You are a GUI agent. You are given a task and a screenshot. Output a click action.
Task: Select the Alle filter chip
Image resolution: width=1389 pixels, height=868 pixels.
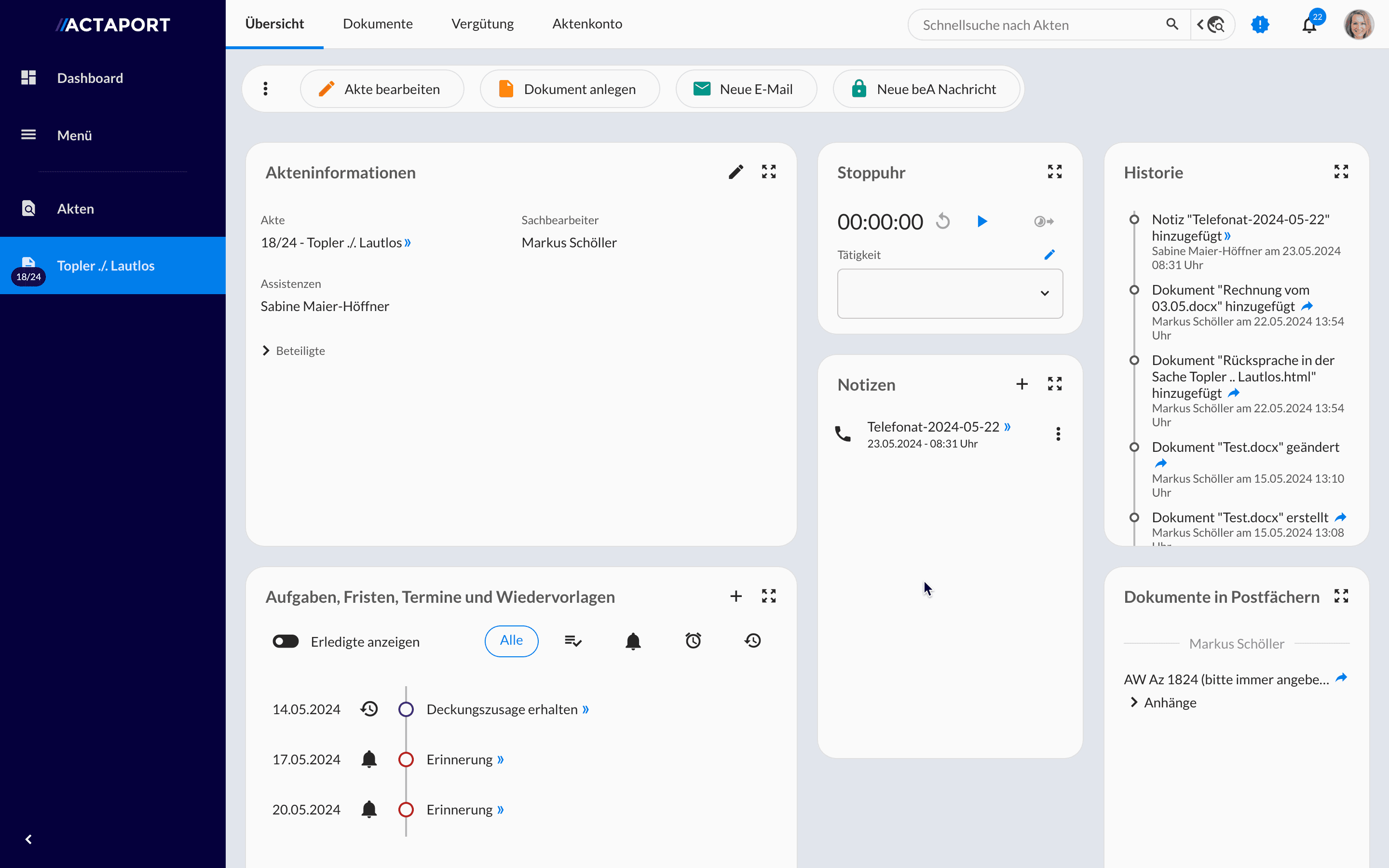click(x=511, y=641)
